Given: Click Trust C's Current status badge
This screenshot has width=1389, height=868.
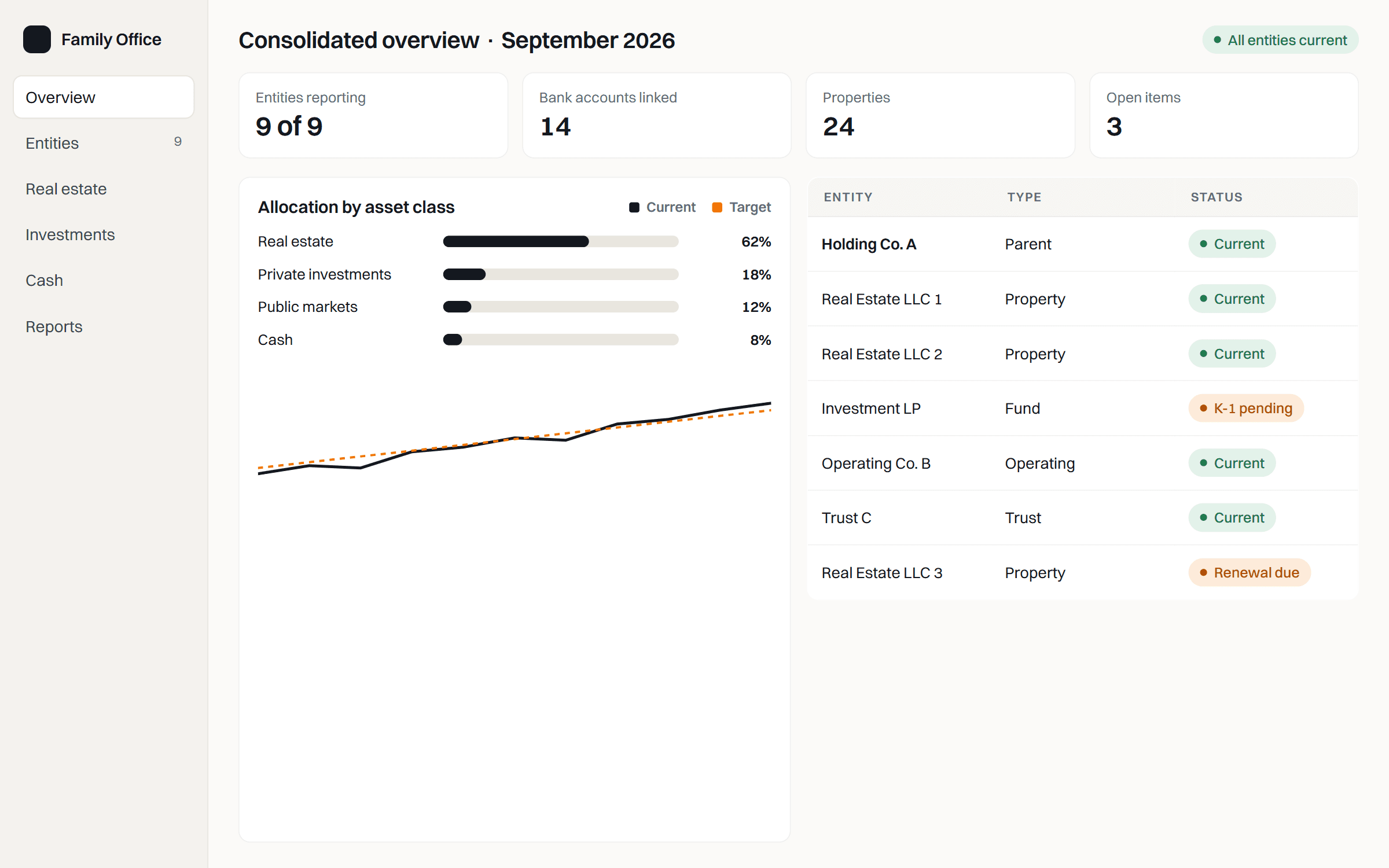Looking at the screenshot, I should 1232,518.
